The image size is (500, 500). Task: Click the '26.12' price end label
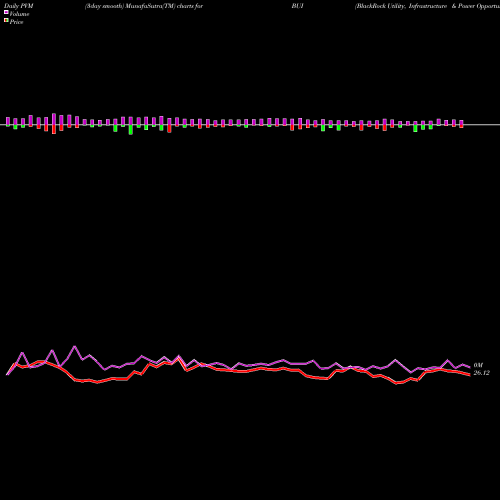pos(482,373)
